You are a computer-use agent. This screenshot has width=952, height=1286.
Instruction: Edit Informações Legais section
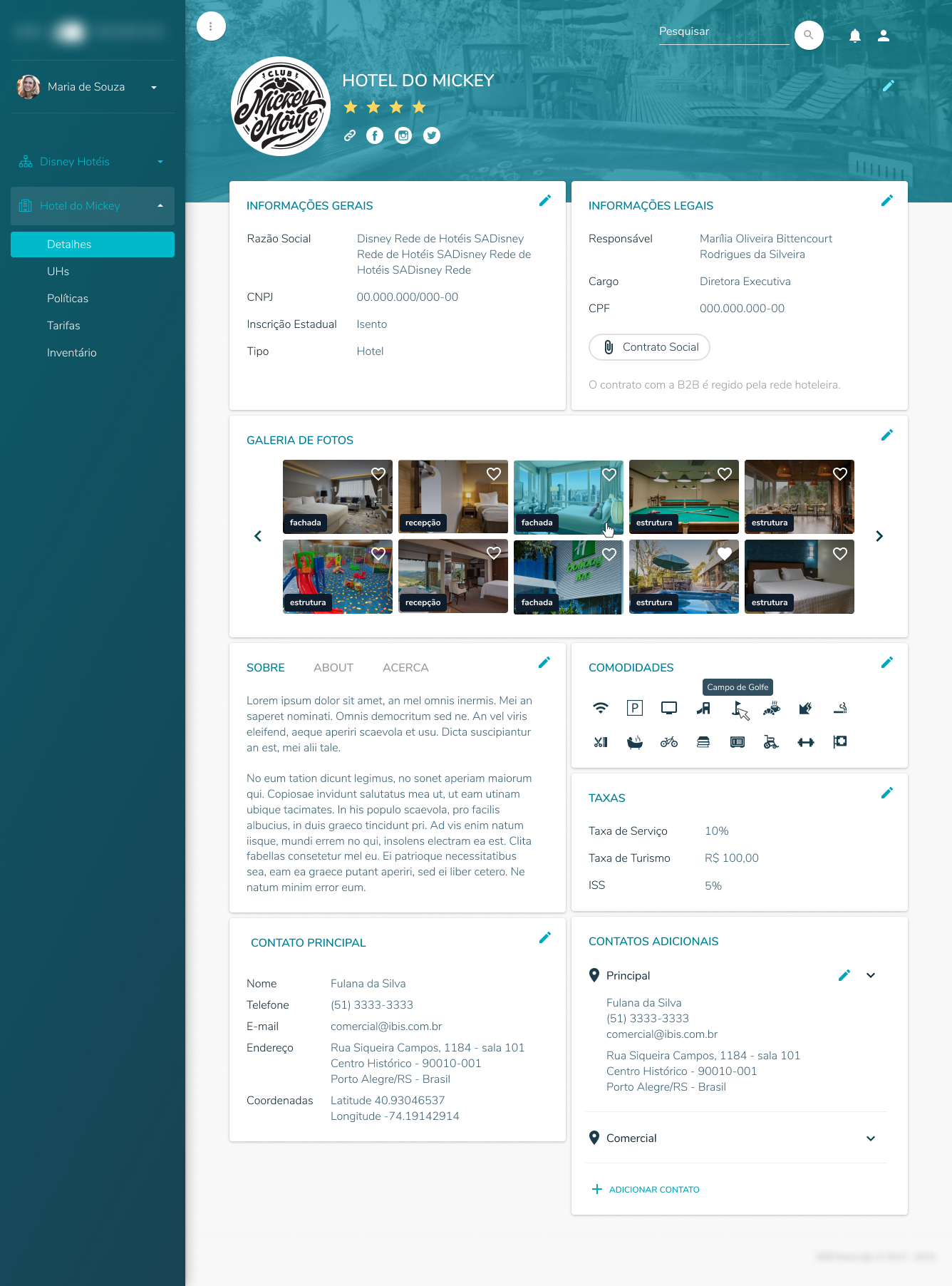(x=887, y=200)
